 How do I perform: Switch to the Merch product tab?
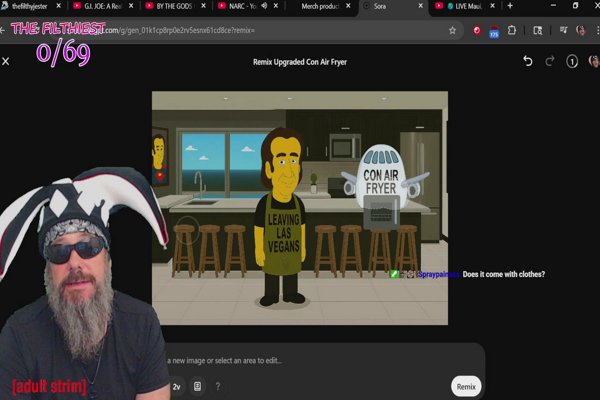click(x=320, y=6)
